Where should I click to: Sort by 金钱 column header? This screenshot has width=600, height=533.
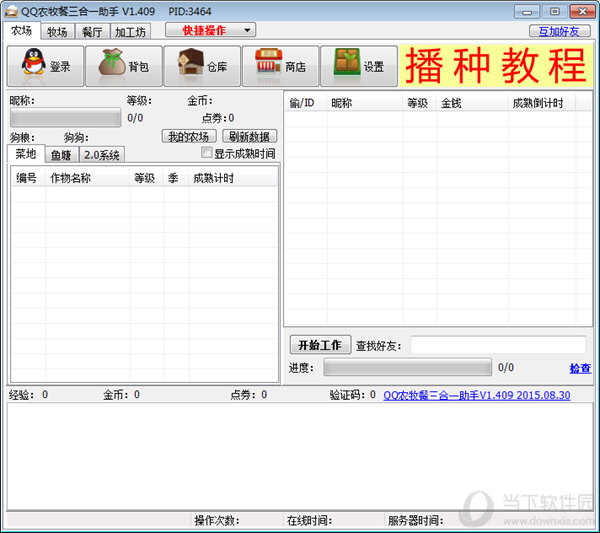point(472,103)
